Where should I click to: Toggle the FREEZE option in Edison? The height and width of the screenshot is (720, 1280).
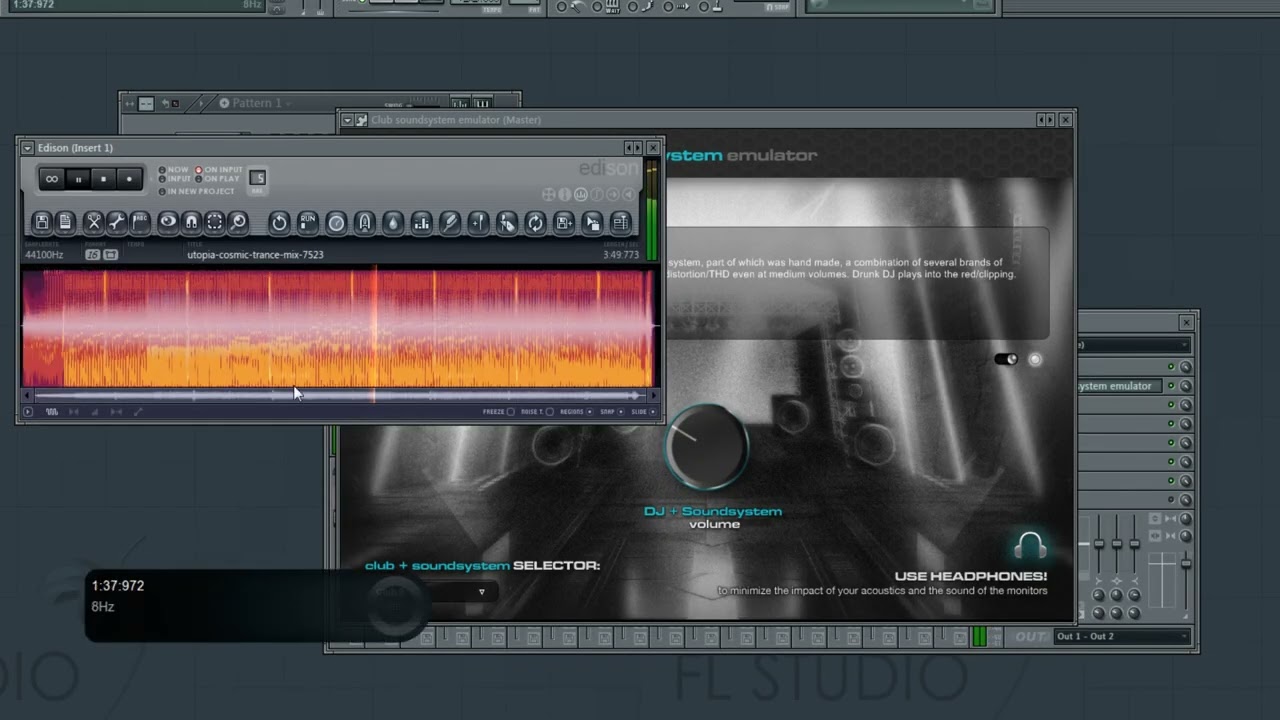coord(499,412)
